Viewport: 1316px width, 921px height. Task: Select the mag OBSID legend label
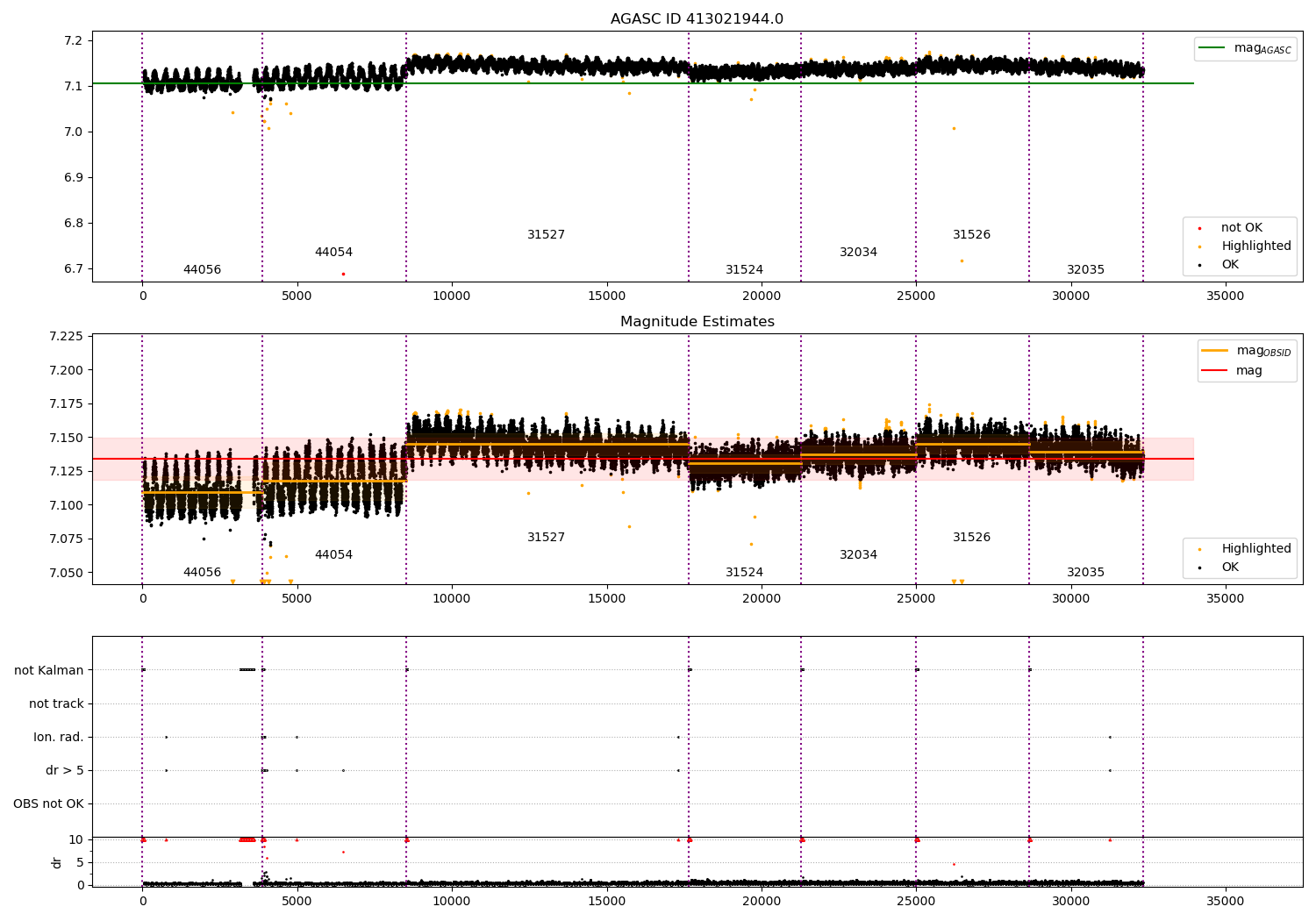(1263, 351)
